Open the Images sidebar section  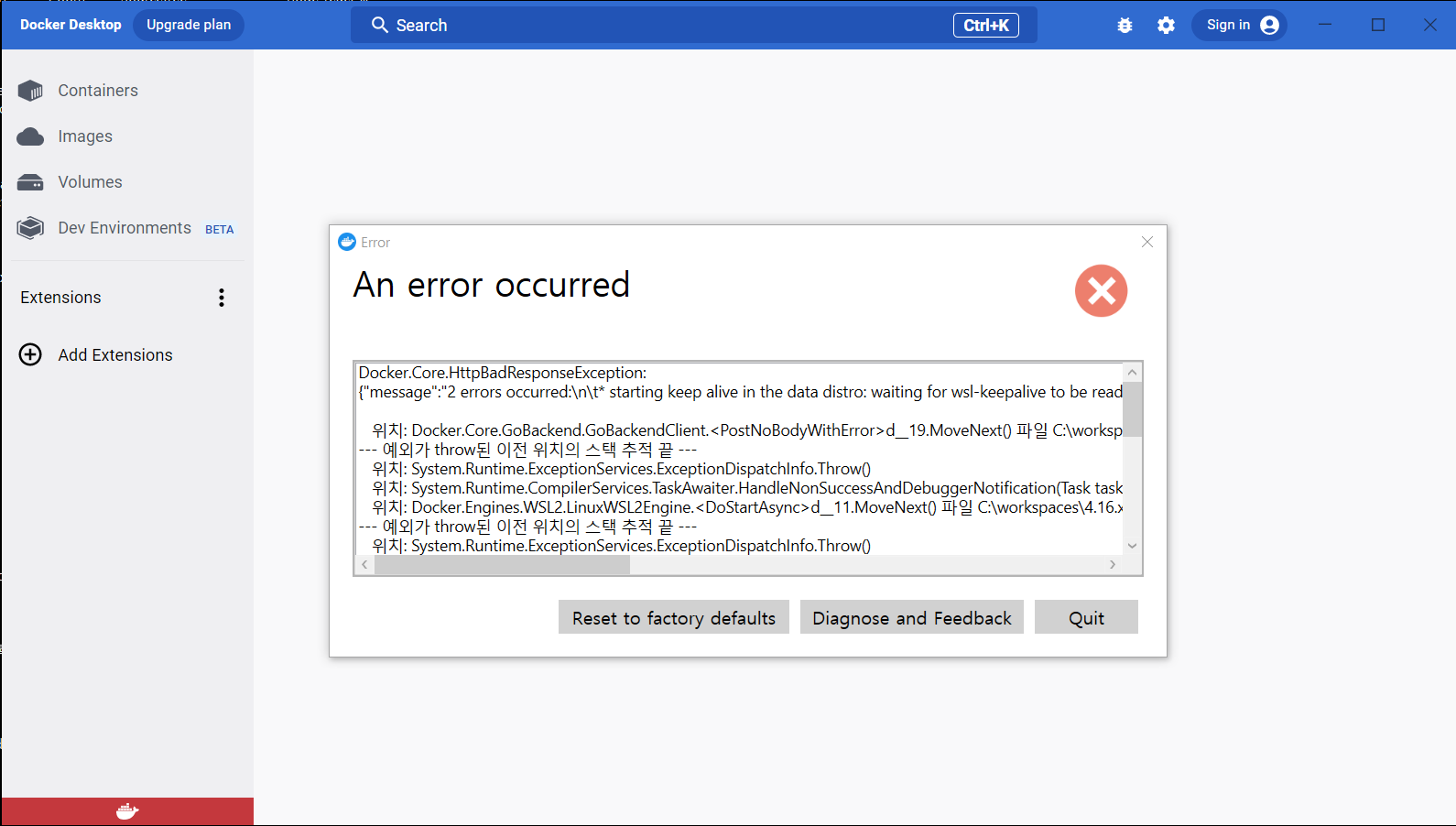(126, 136)
